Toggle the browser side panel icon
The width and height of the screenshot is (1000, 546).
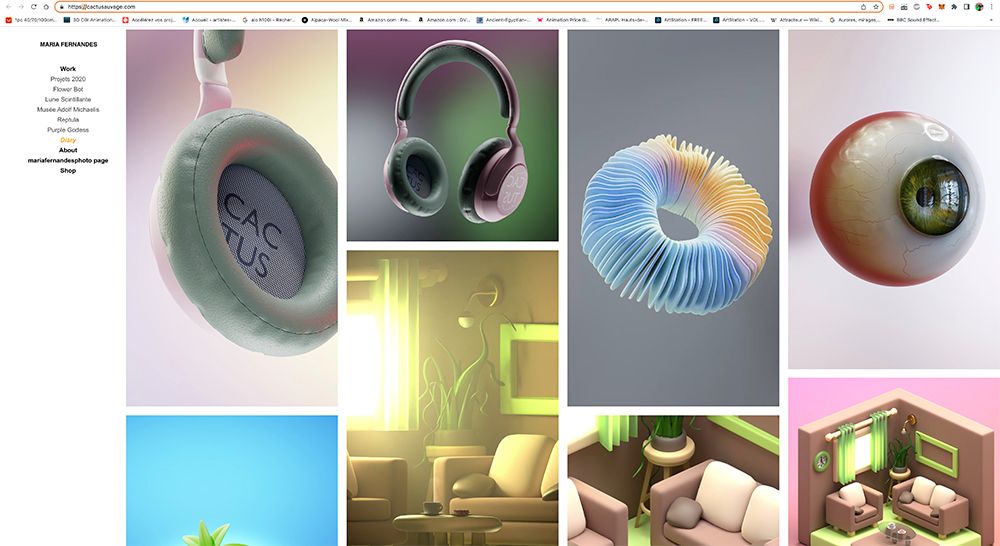[966, 6]
